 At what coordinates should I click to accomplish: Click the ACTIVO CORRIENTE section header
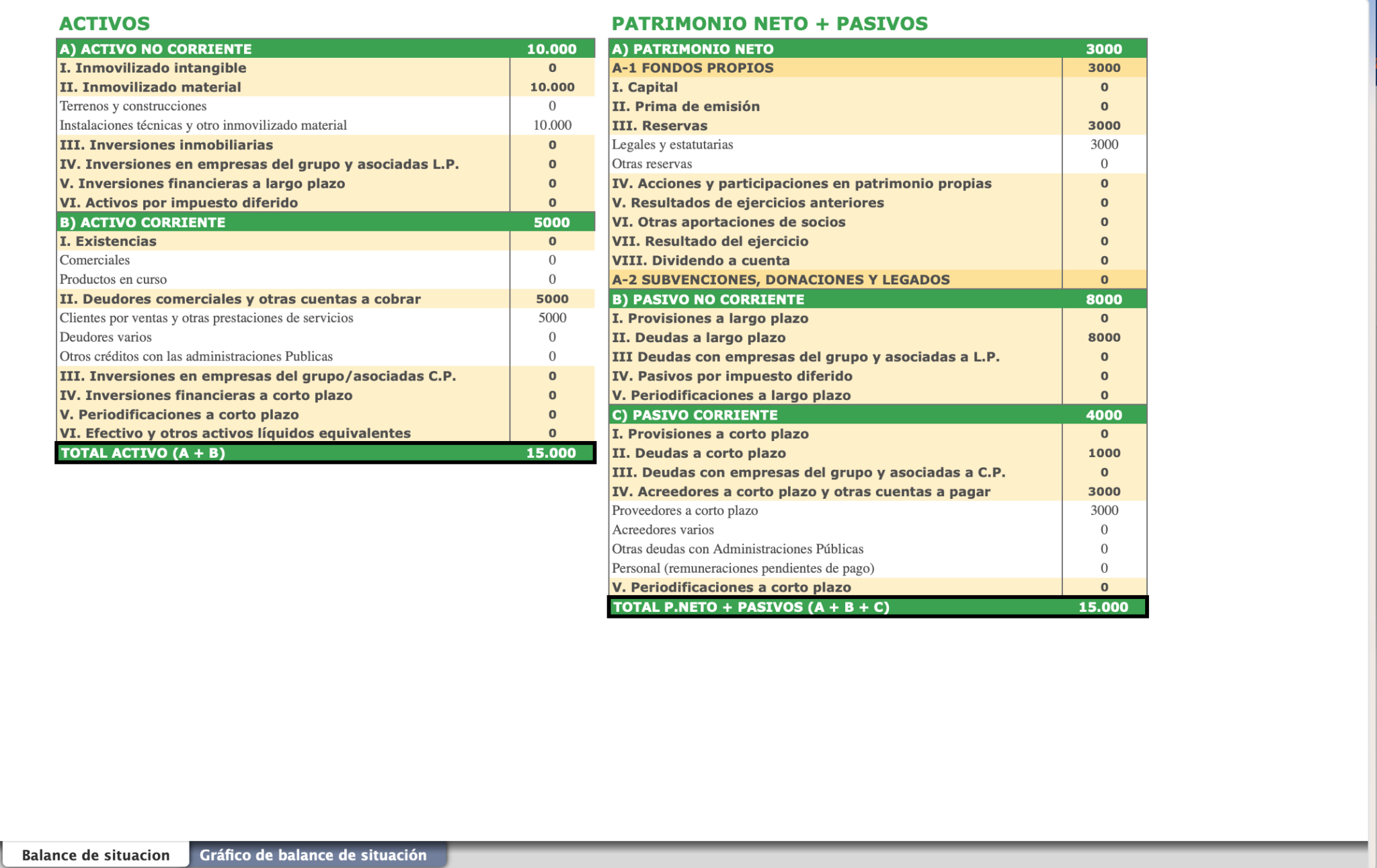pos(202,221)
